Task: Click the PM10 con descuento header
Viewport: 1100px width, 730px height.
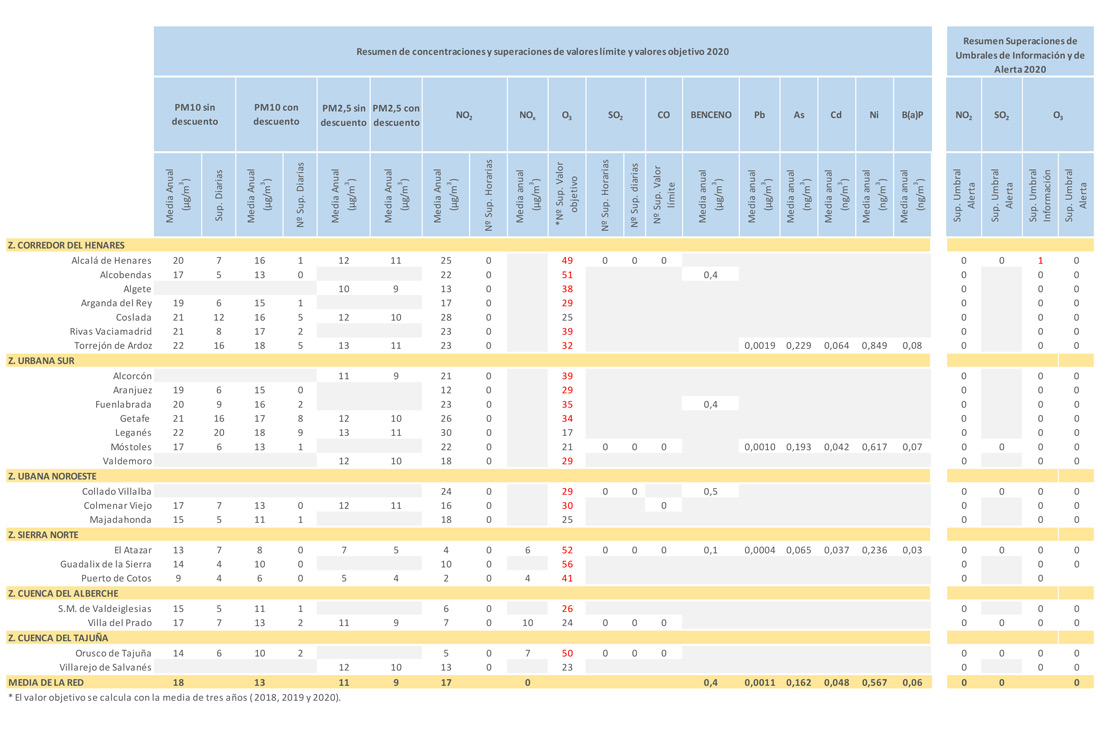Action: [276, 115]
